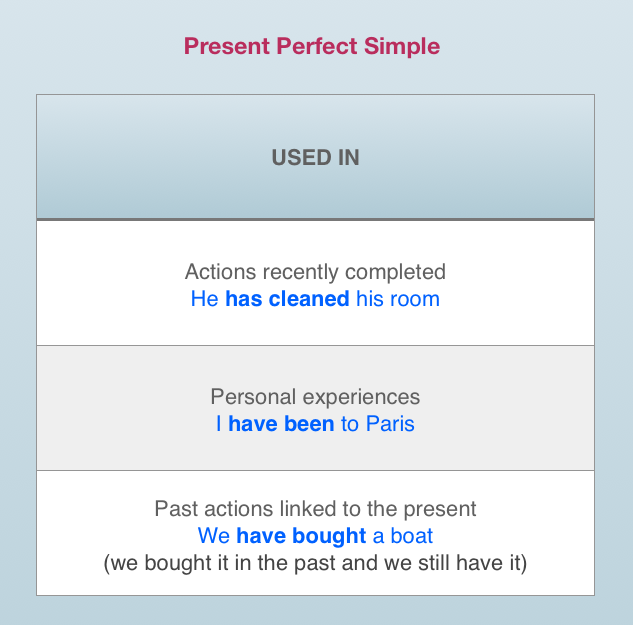This screenshot has width=633, height=625.
Task: Click Past actions linked to the present
Action: (315, 509)
